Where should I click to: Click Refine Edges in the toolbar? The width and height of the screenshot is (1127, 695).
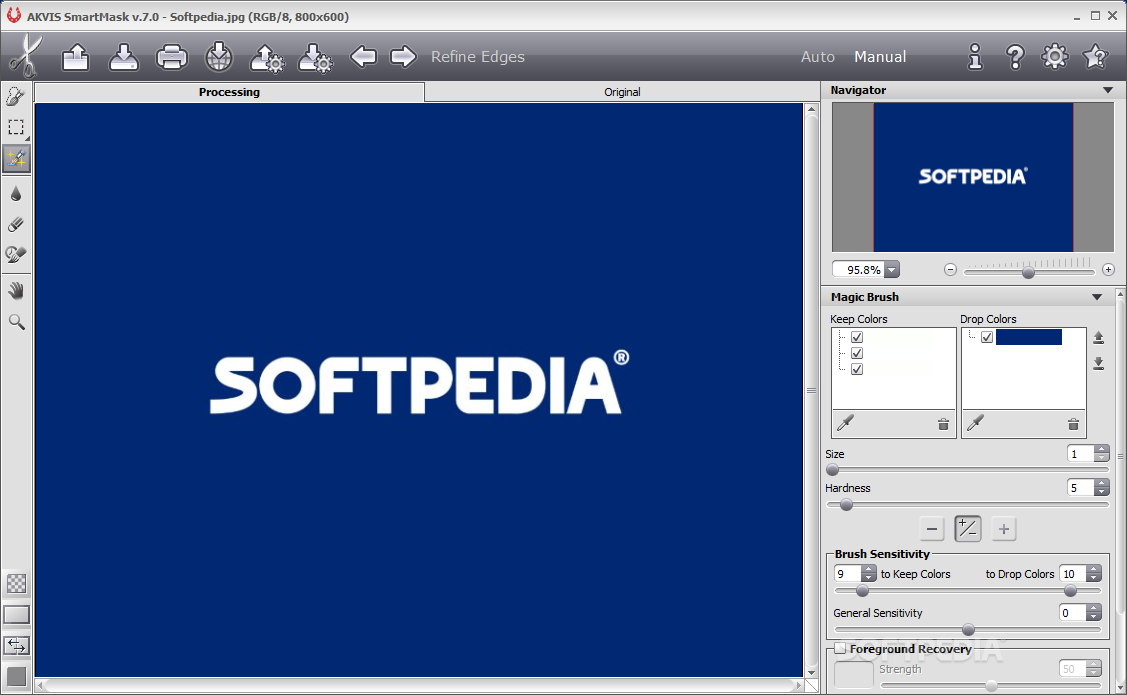[478, 57]
